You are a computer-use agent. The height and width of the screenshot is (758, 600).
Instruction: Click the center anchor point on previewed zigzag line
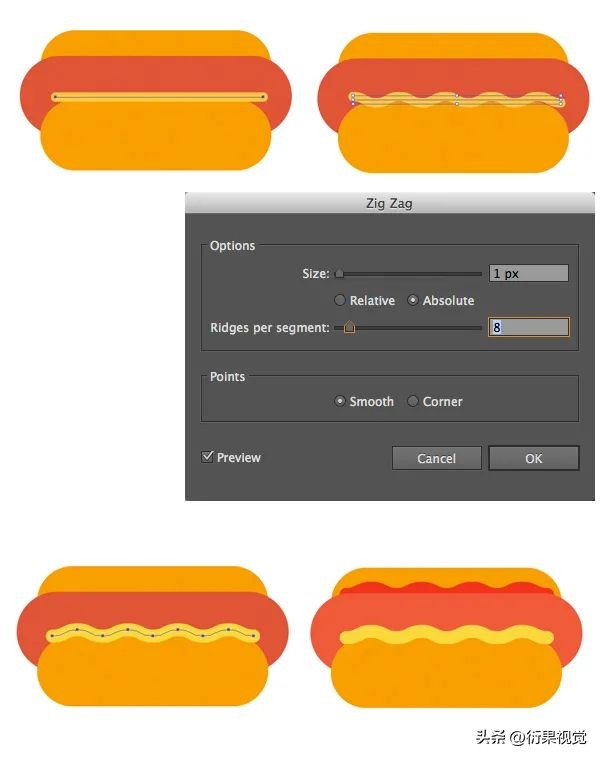click(456, 100)
